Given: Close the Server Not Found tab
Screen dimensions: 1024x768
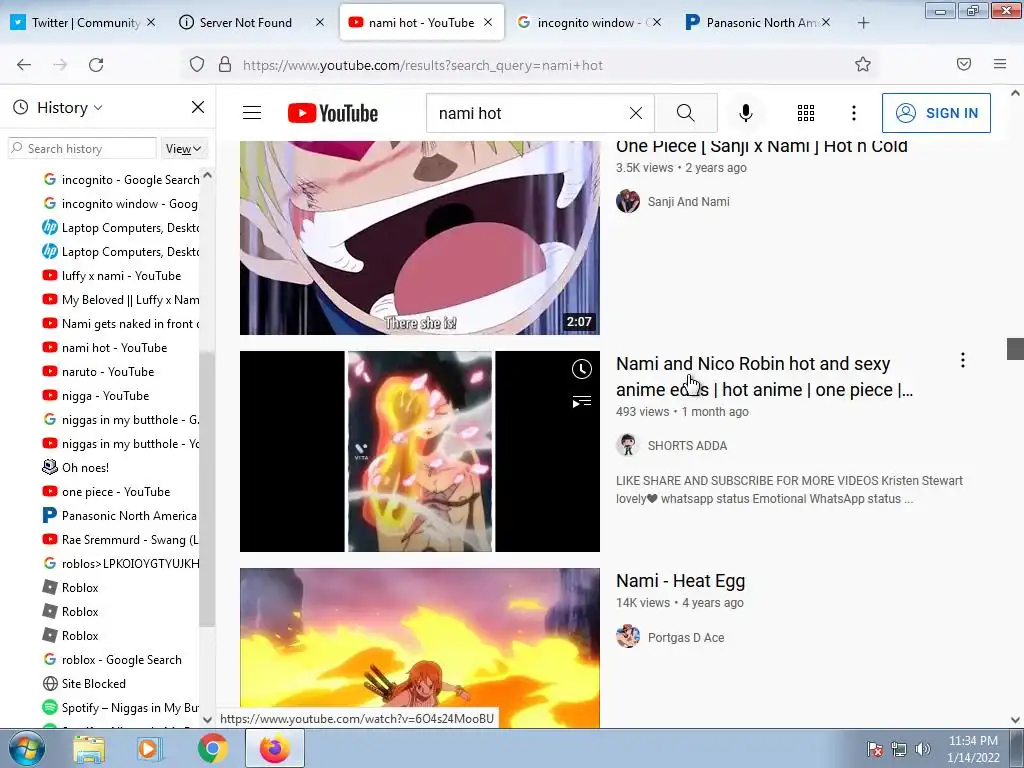Looking at the screenshot, I should point(319,23).
